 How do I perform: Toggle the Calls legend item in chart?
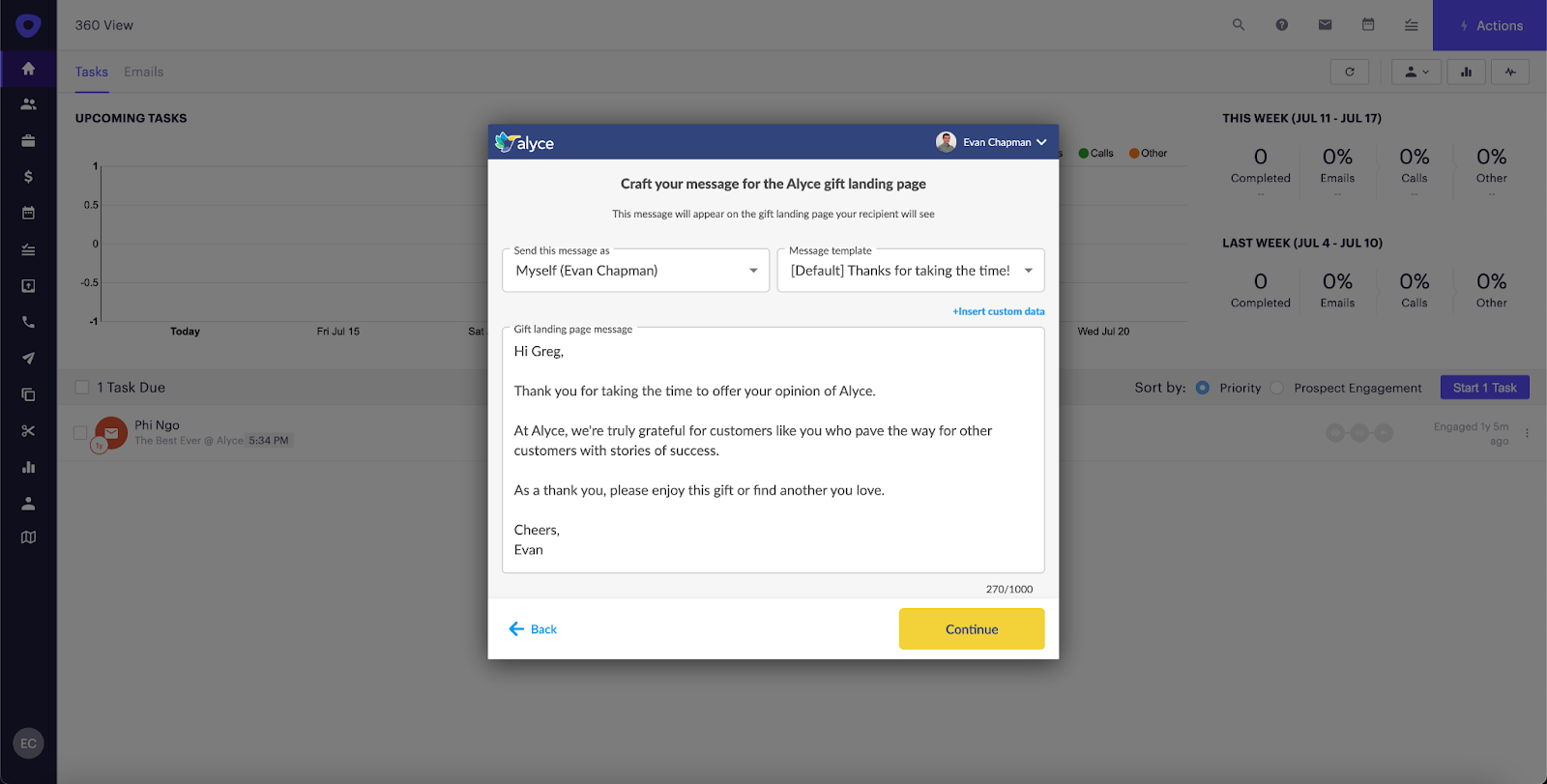[1096, 153]
